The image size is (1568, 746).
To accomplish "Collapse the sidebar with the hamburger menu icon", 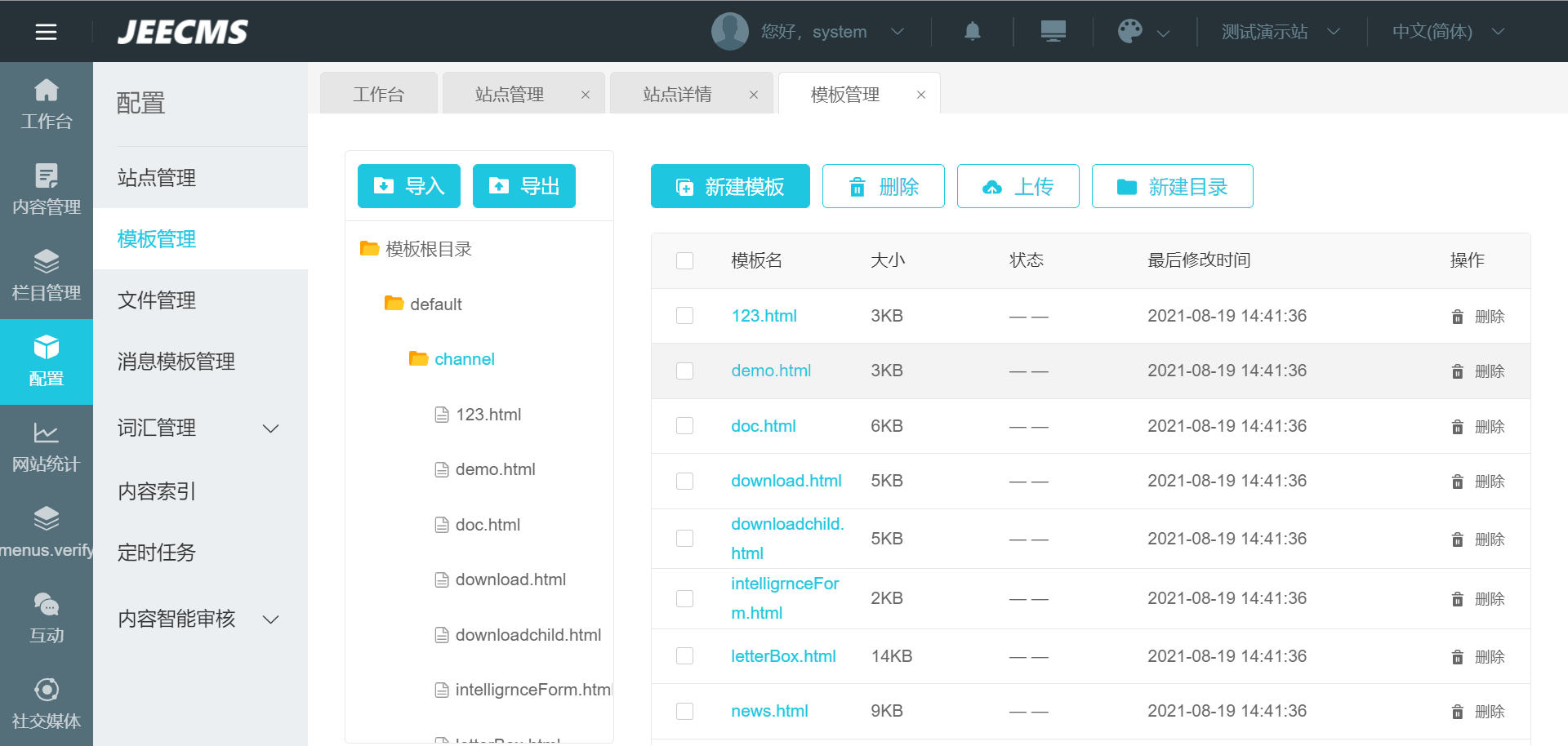I will point(46,32).
